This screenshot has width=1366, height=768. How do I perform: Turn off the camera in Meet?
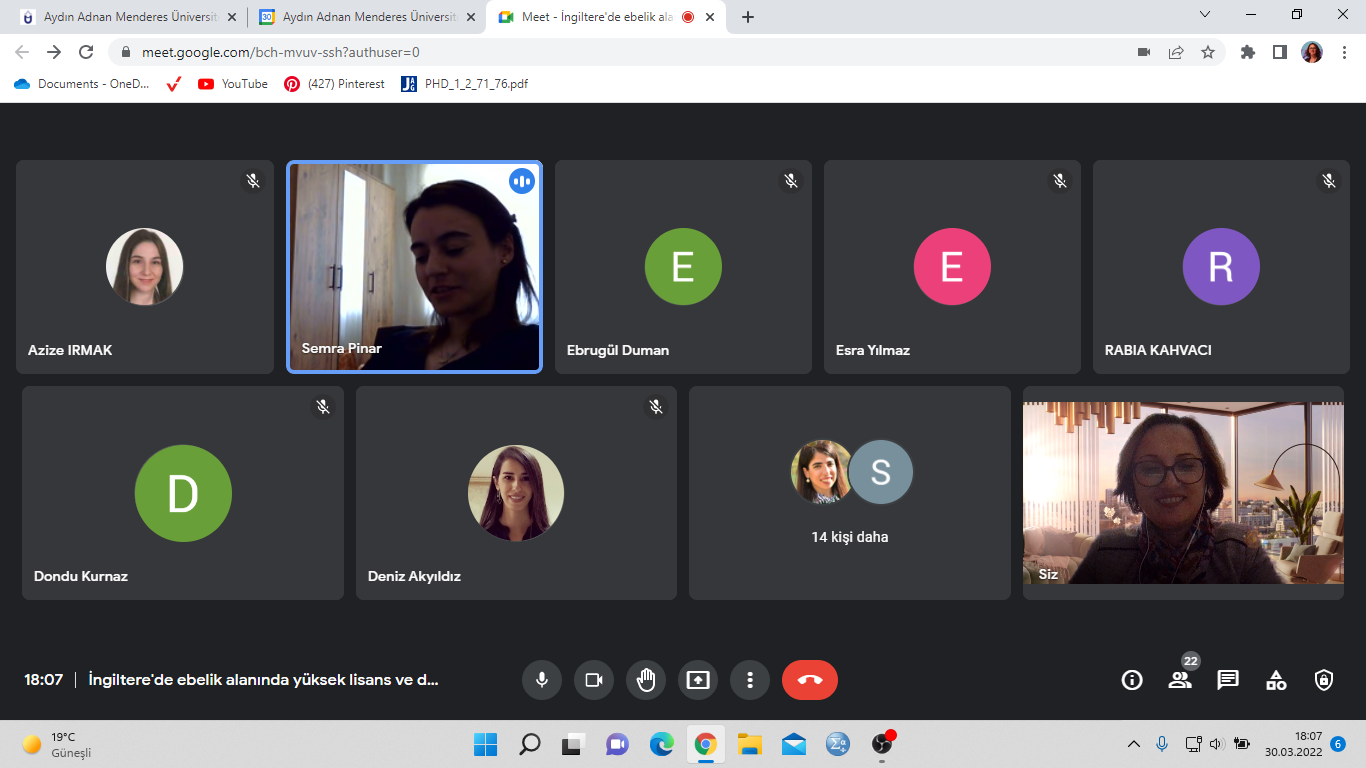(594, 680)
